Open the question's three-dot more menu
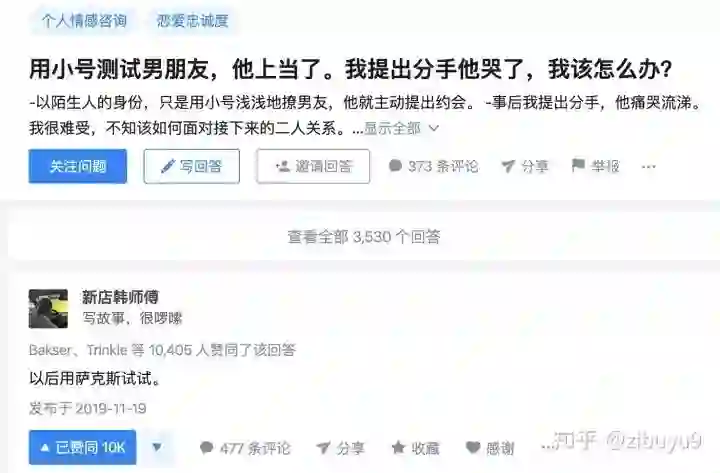This screenshot has width=720, height=473. point(648,167)
